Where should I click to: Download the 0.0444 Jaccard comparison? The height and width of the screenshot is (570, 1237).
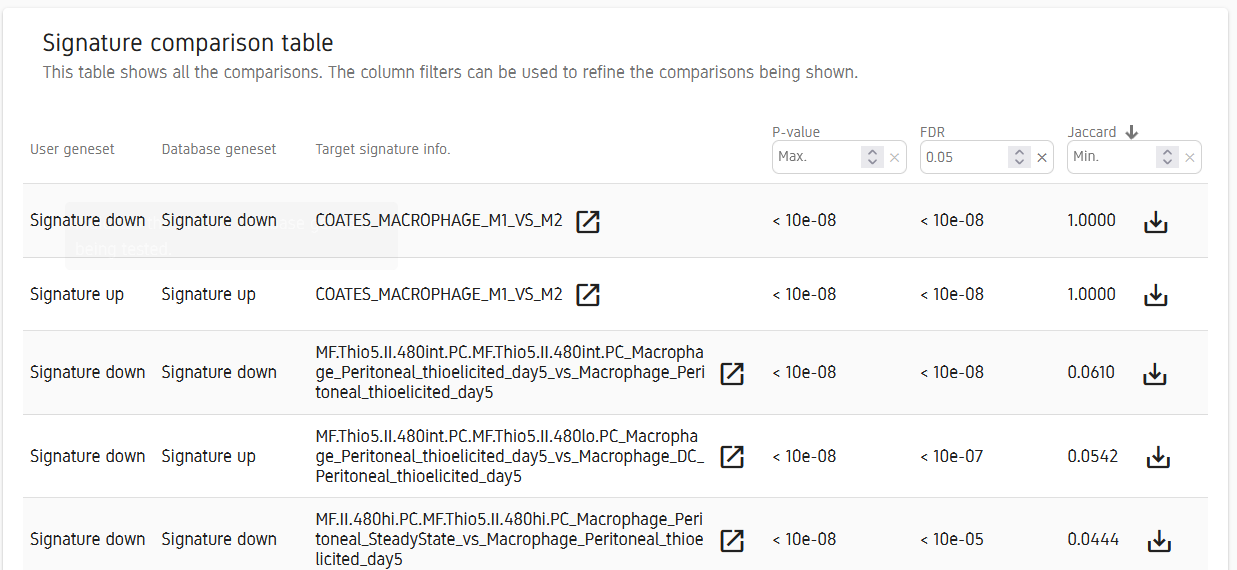click(1158, 541)
